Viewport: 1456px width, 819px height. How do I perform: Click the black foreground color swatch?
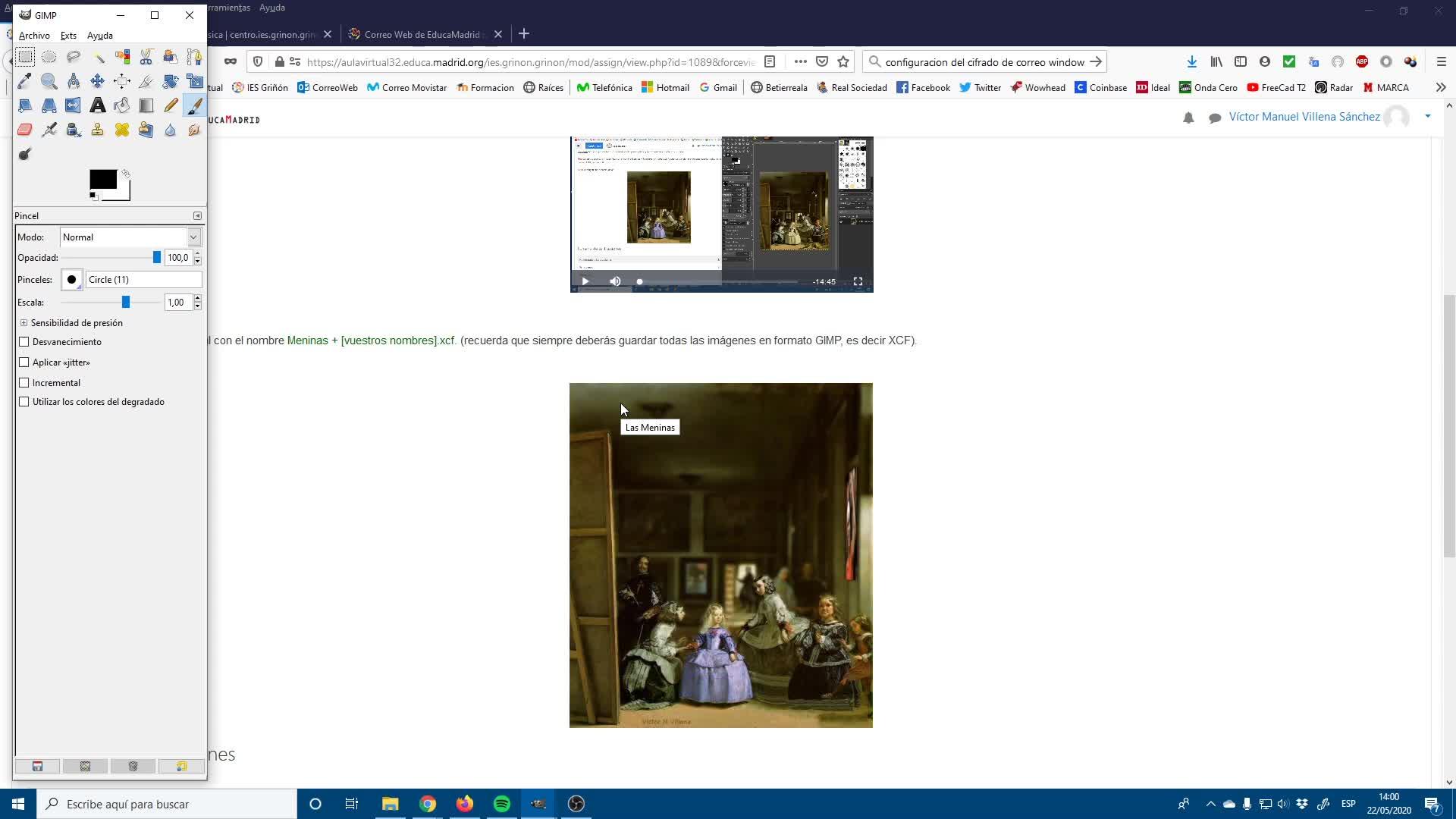click(x=102, y=179)
